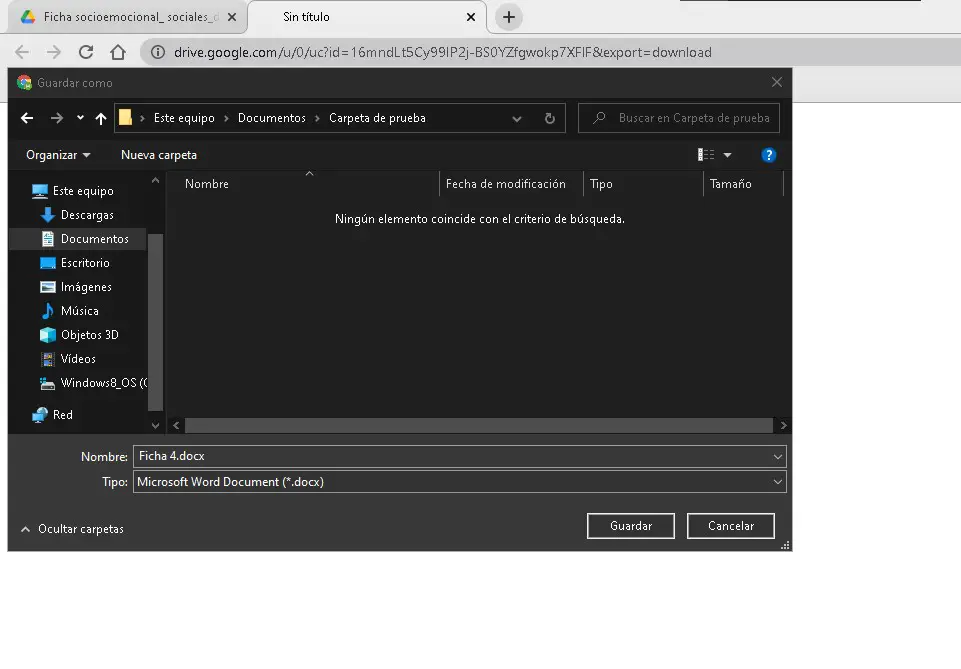Open Descargas folder in sidebar

(77, 215)
